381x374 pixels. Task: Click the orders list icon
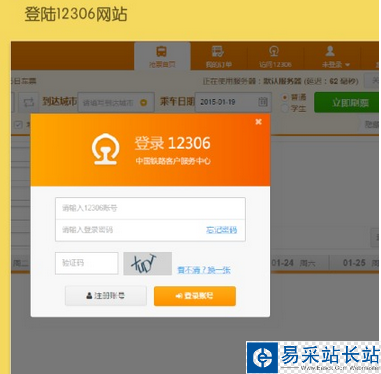pyautogui.click(x=218, y=51)
